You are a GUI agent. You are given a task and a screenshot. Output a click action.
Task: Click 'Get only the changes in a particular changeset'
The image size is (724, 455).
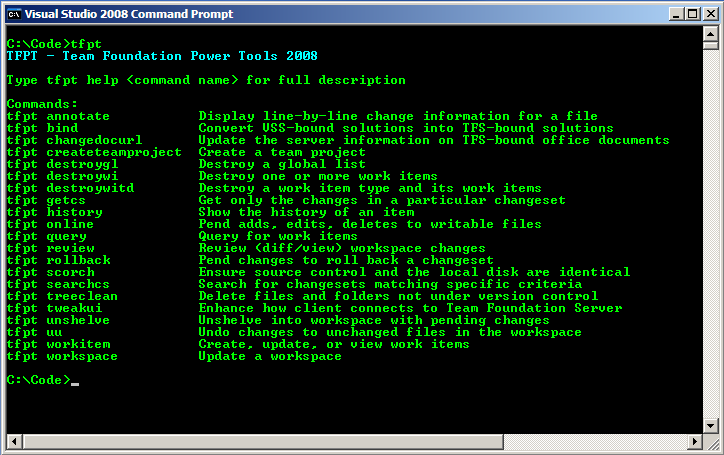click(382, 200)
